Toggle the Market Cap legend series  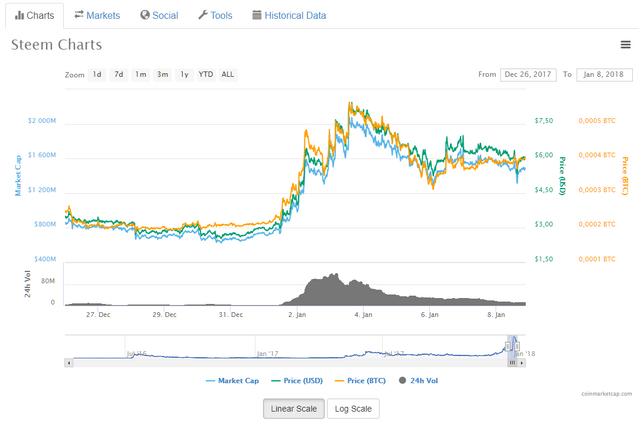tap(232, 381)
